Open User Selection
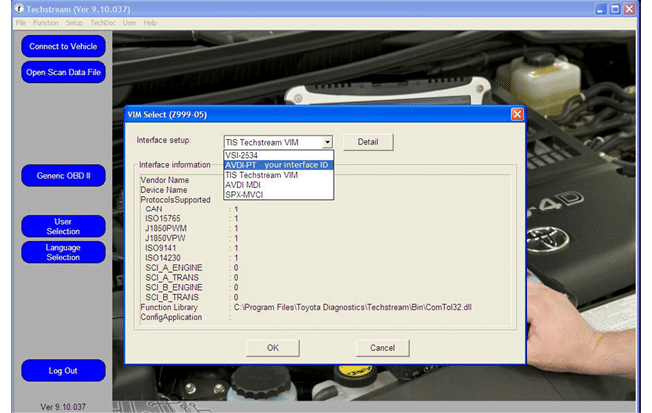The height and width of the screenshot is (413, 652). (x=63, y=226)
